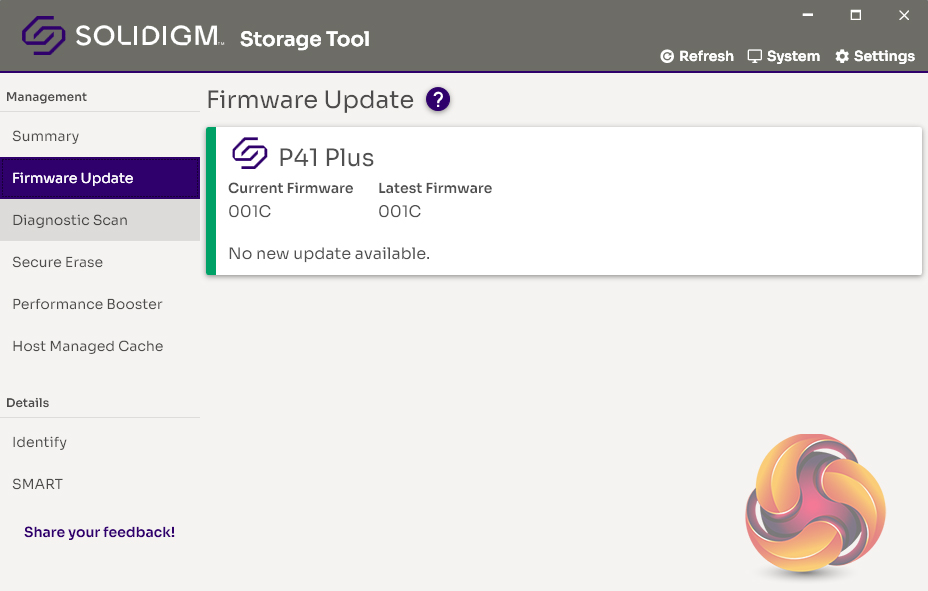The width and height of the screenshot is (928, 591).
Task: Maximize the Storage Tool window
Action: point(856,15)
